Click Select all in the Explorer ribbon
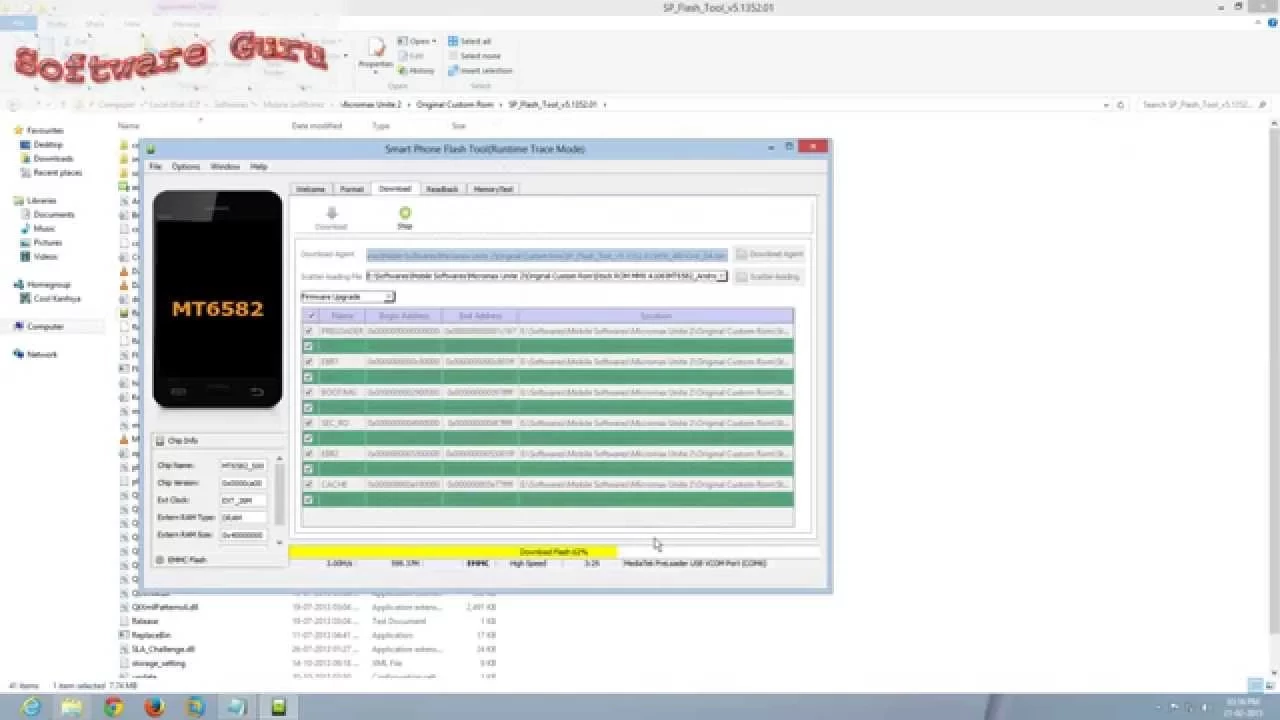Screen dimensions: 1280x720 click(x=469, y=41)
